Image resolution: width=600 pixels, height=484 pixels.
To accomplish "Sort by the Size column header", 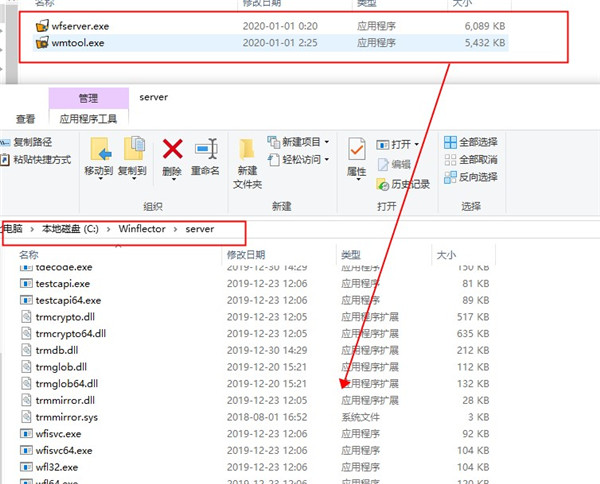I will pos(446,254).
